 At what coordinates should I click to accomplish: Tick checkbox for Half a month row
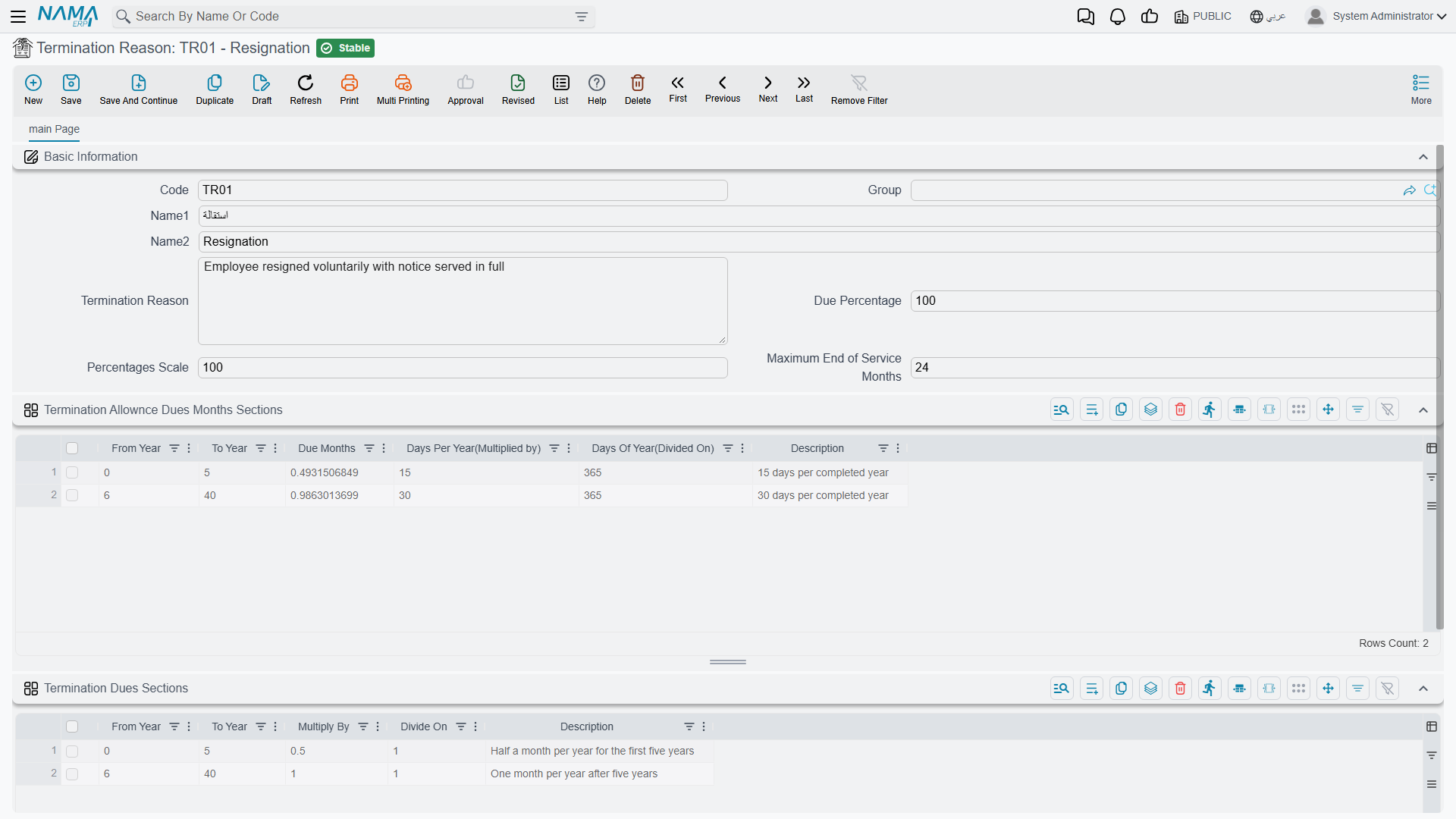(x=72, y=751)
